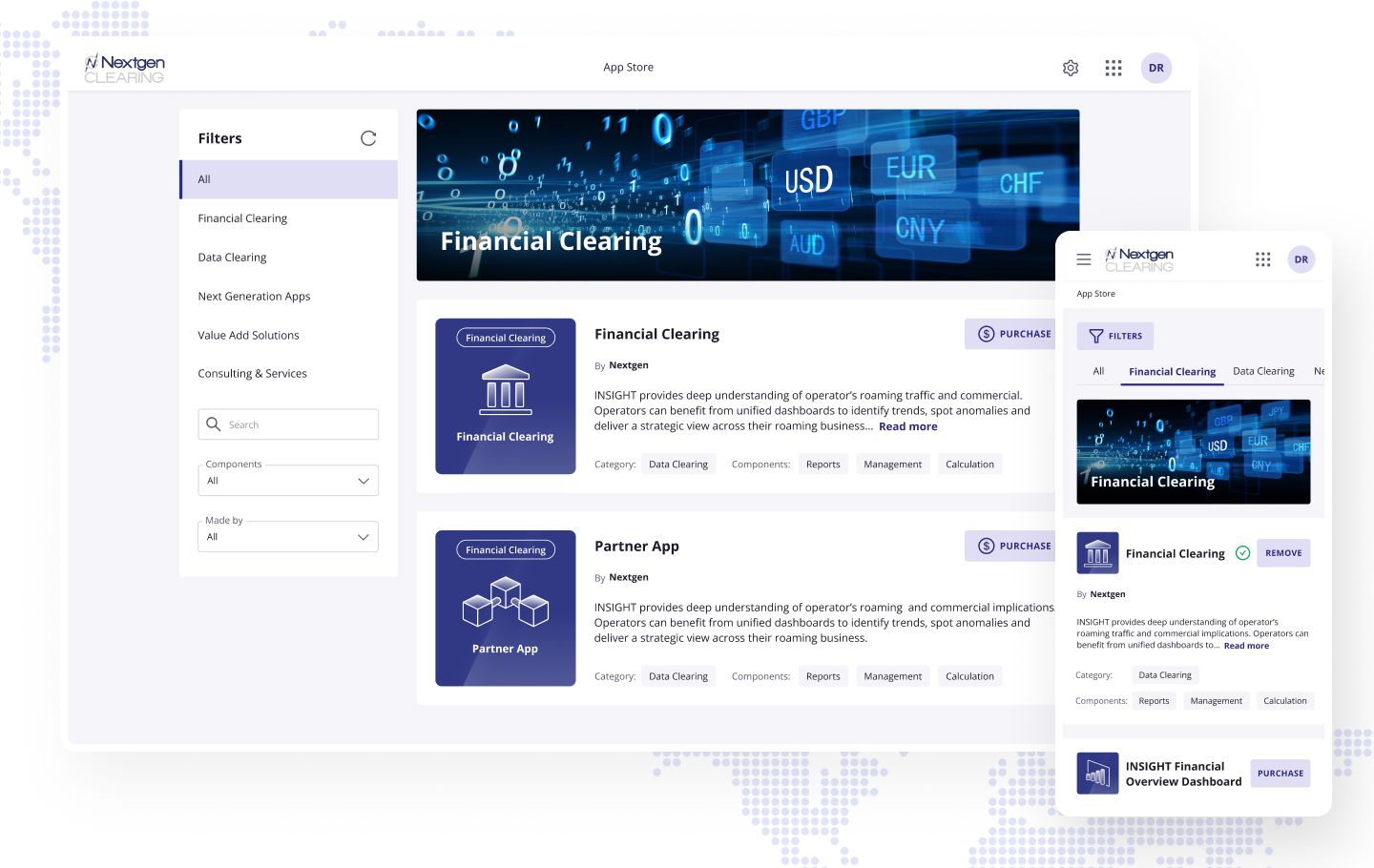1374x868 pixels.
Task: Click the Partner App tile thumbnail
Action: pos(506,608)
